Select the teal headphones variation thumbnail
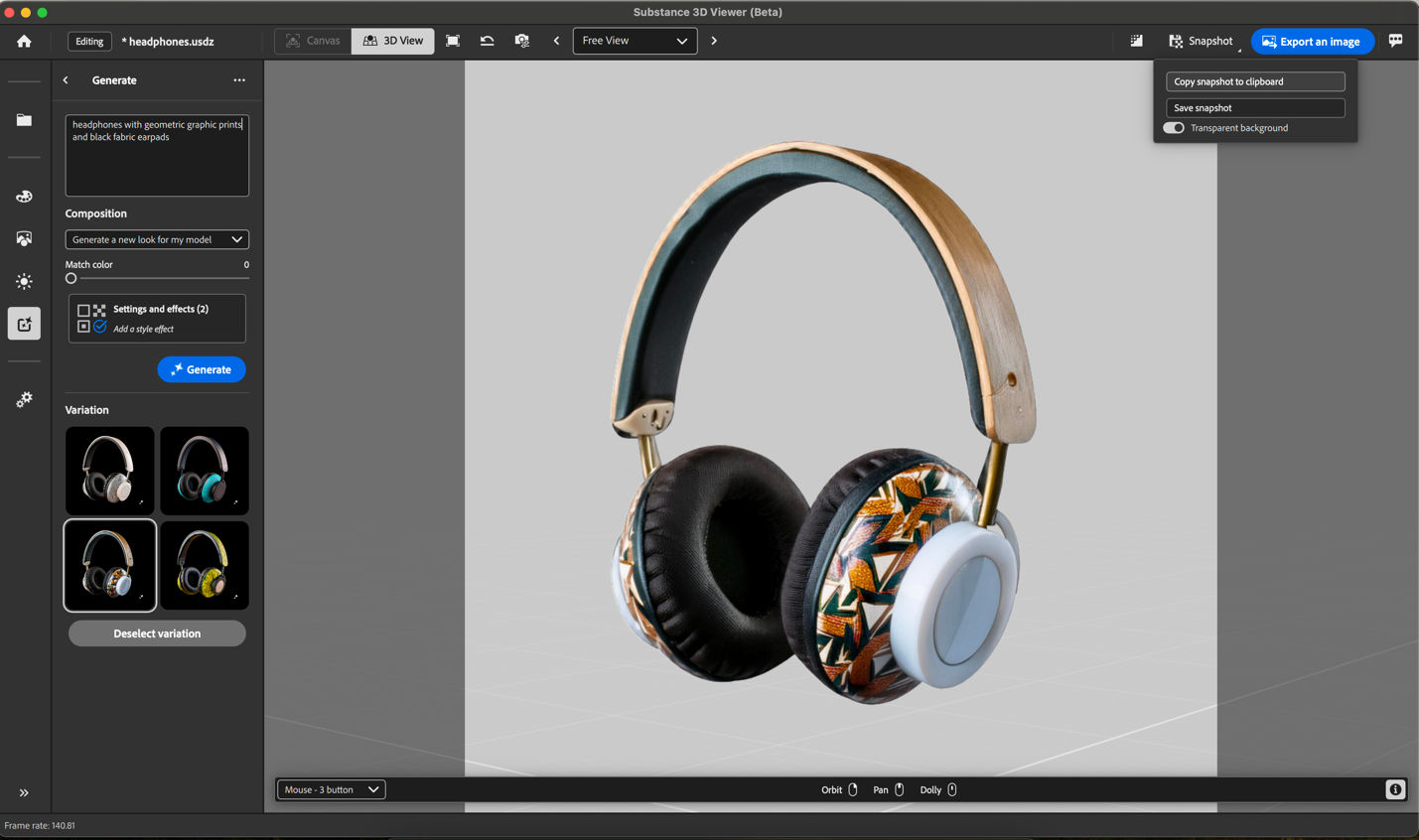The height and width of the screenshot is (840, 1419). 205,471
